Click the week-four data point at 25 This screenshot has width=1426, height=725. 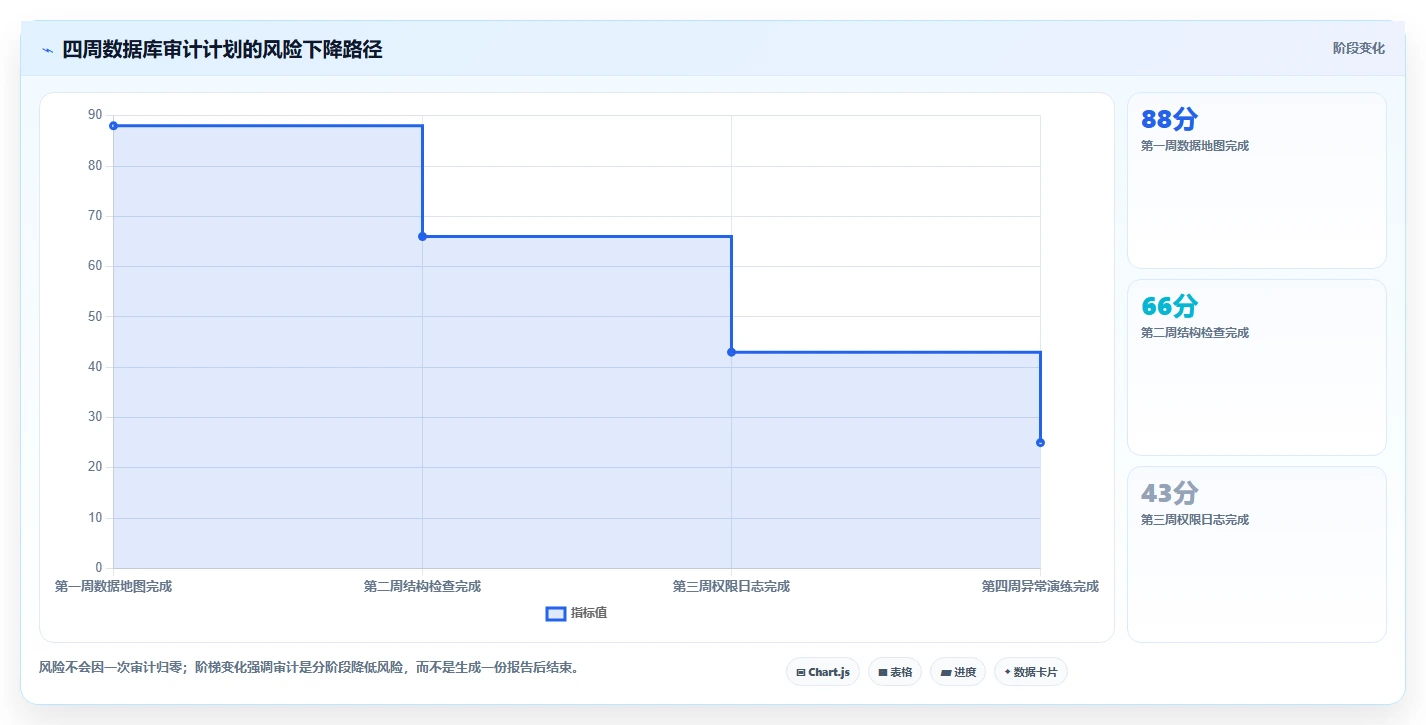[x=1040, y=442]
